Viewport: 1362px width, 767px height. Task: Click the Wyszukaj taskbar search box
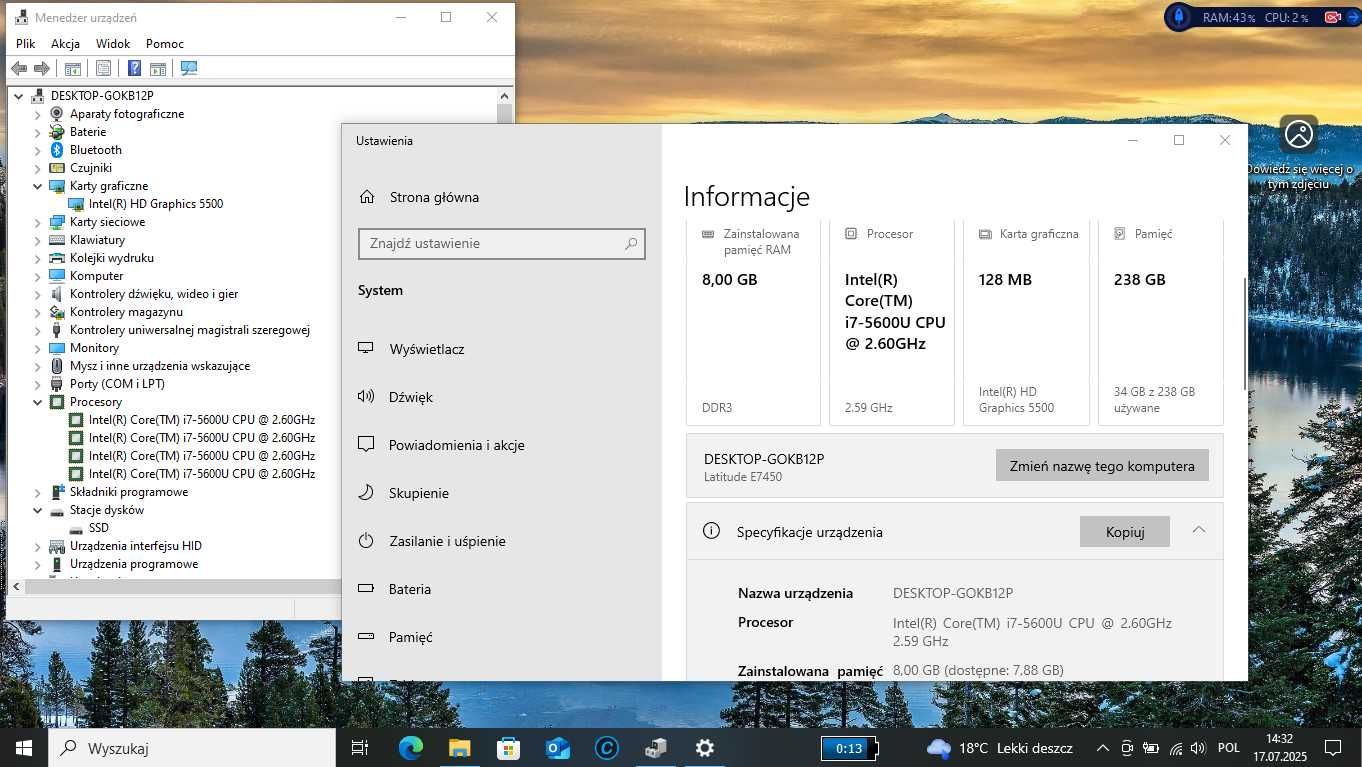192,748
